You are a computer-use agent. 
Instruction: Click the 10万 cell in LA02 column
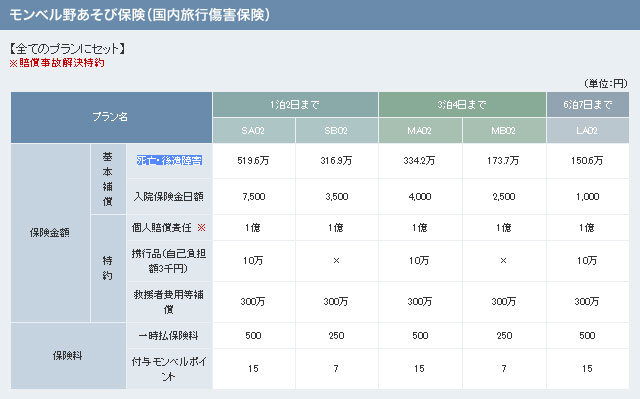[x=587, y=261]
